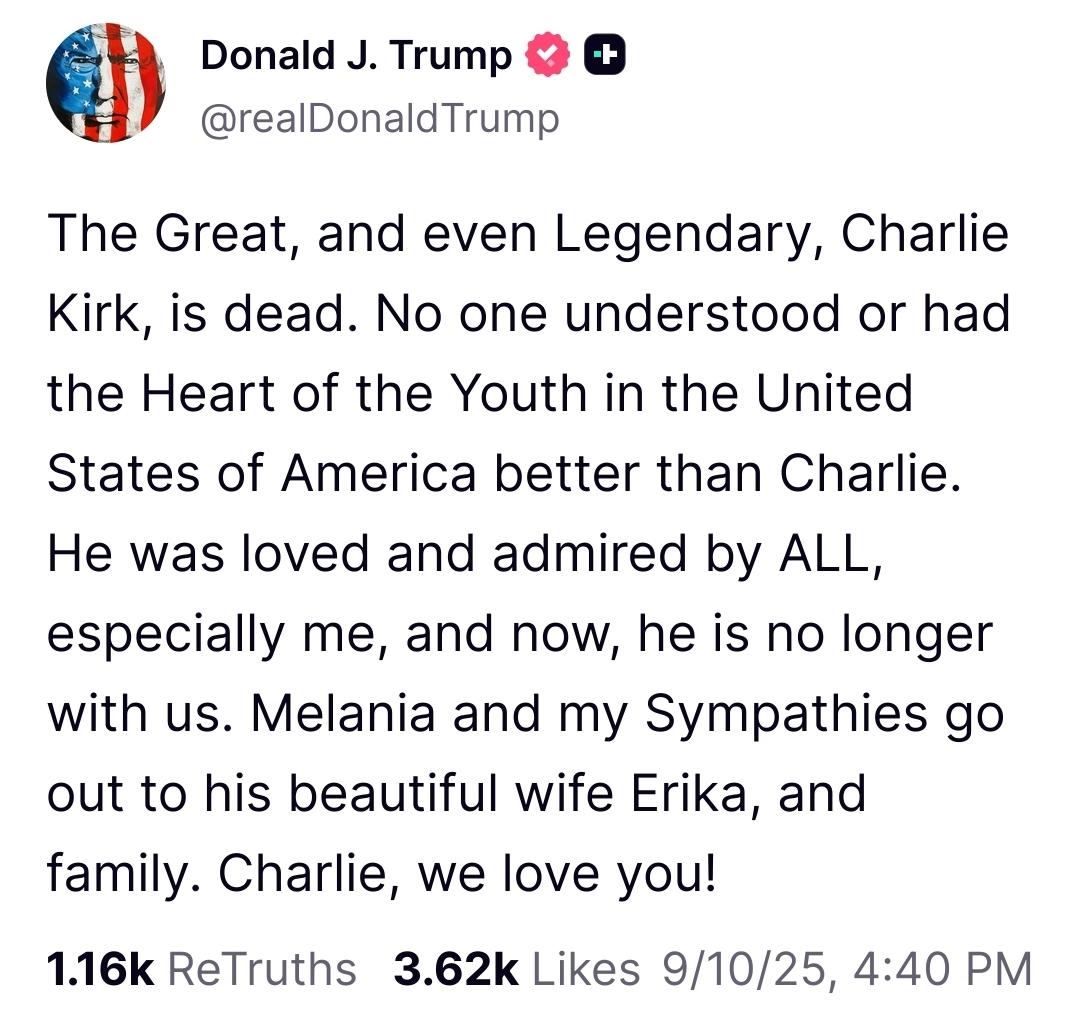The height and width of the screenshot is (1025, 1080).
Task: Click the closing line "Charlie, we love you!"
Action: point(467,873)
